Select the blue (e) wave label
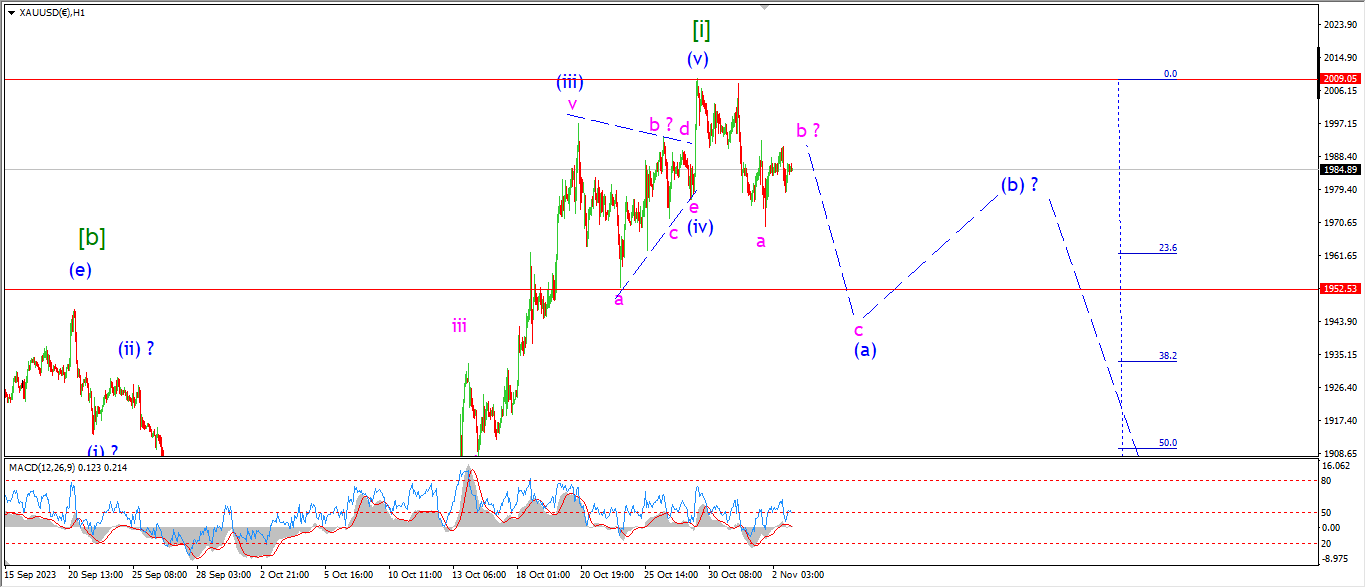The height and width of the screenshot is (588, 1366). click(x=80, y=270)
